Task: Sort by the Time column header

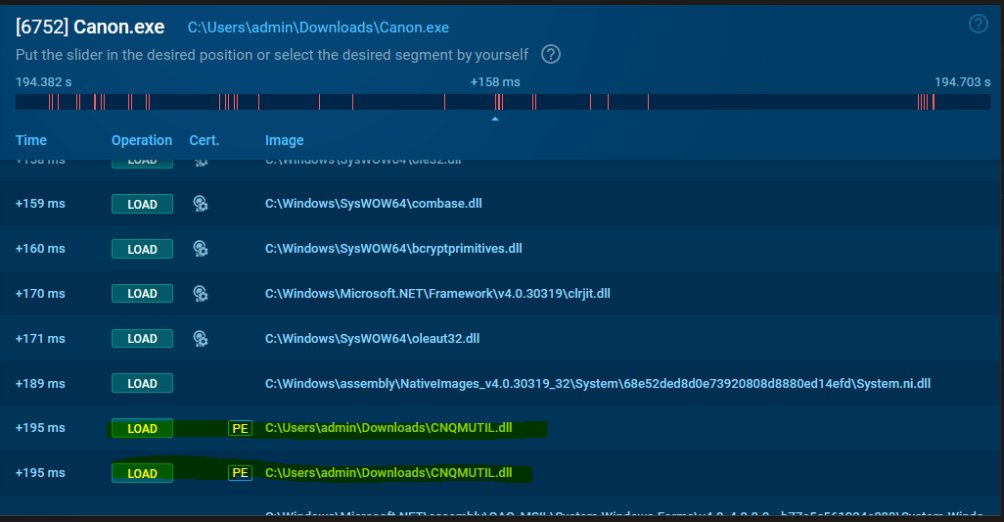Action: (31, 140)
